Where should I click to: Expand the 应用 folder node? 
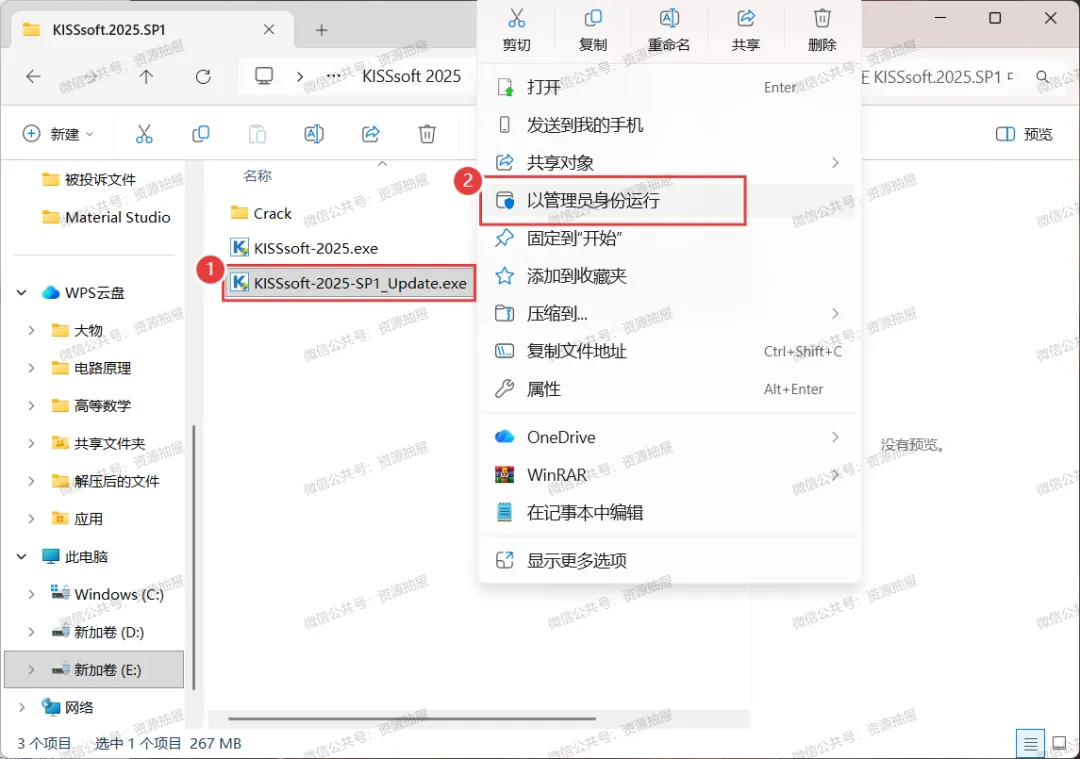31,519
